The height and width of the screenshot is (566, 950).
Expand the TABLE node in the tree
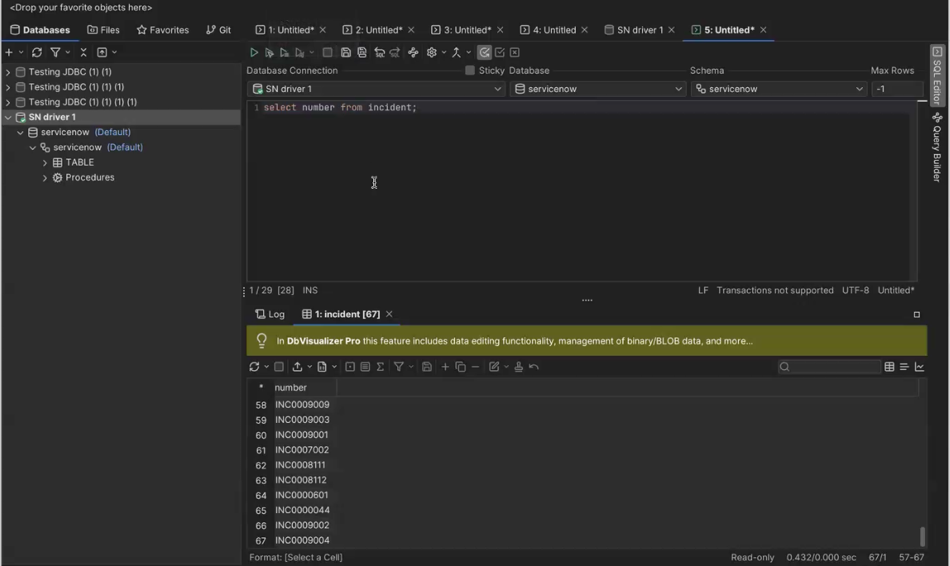point(44,162)
